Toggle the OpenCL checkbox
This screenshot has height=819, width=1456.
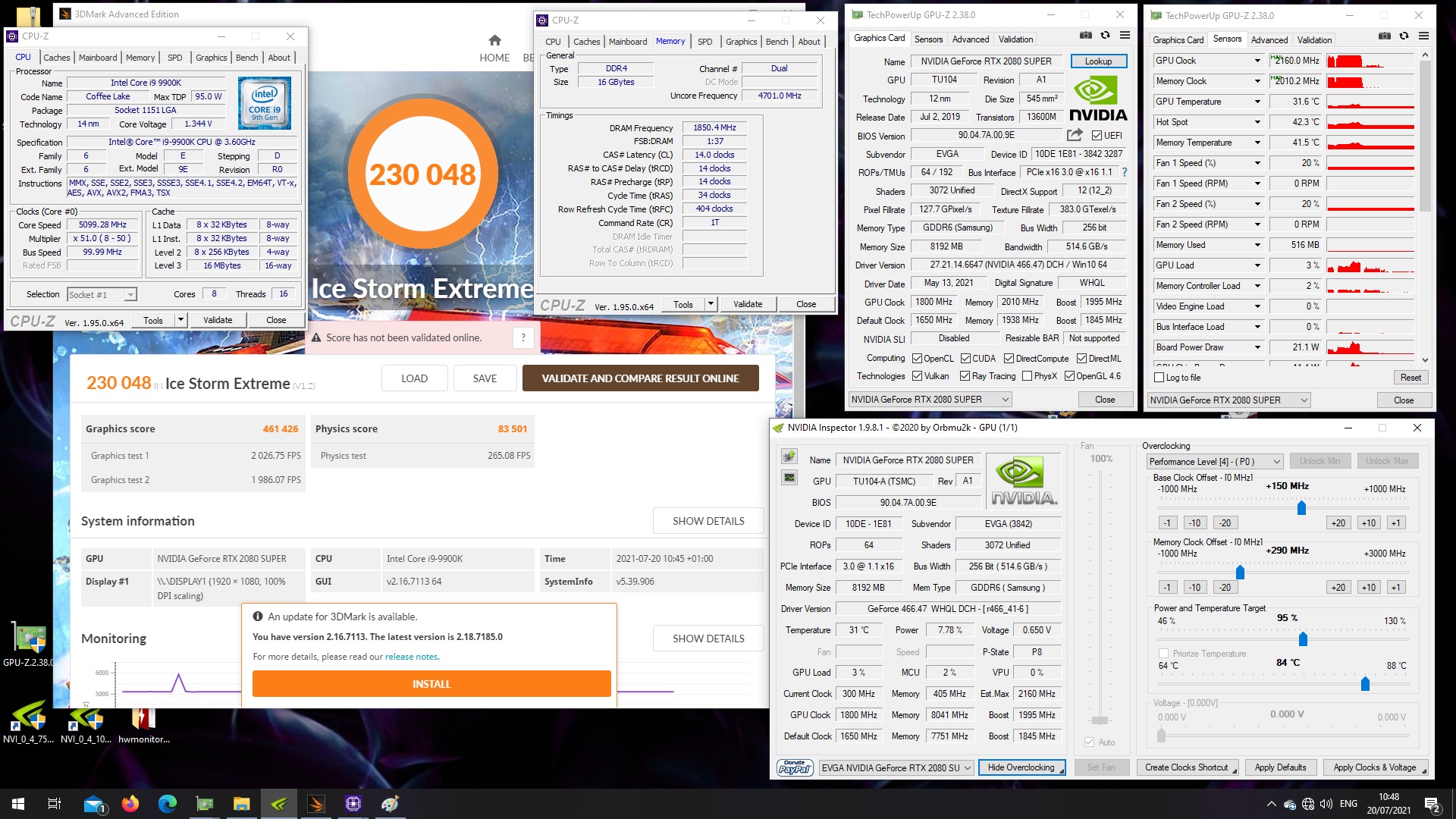coord(917,358)
